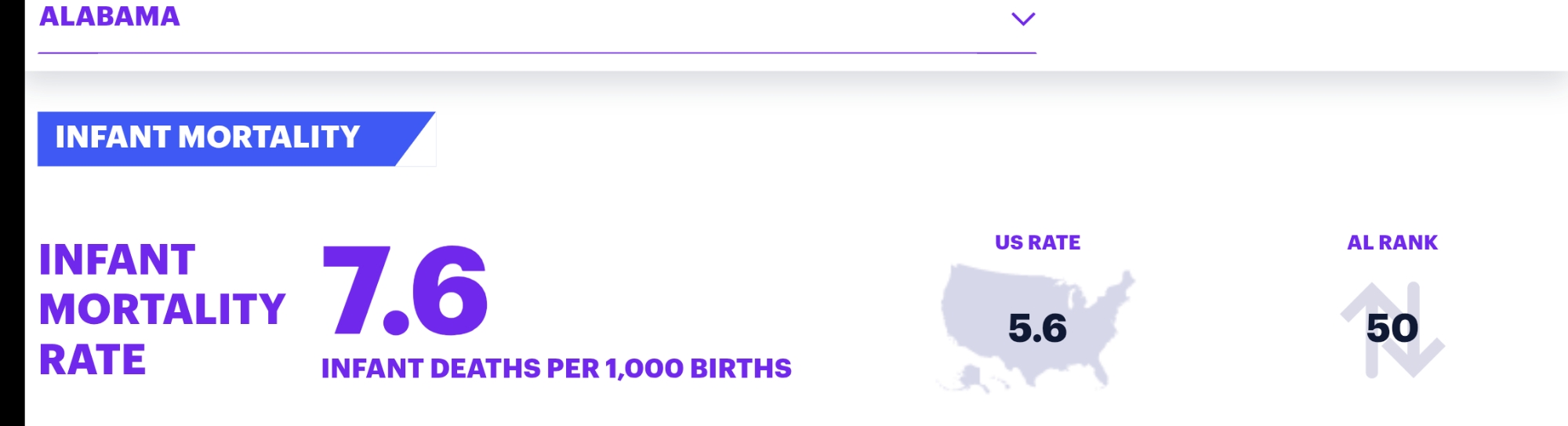
Task: Click the black strip at left edge
Action: (x=12, y=213)
